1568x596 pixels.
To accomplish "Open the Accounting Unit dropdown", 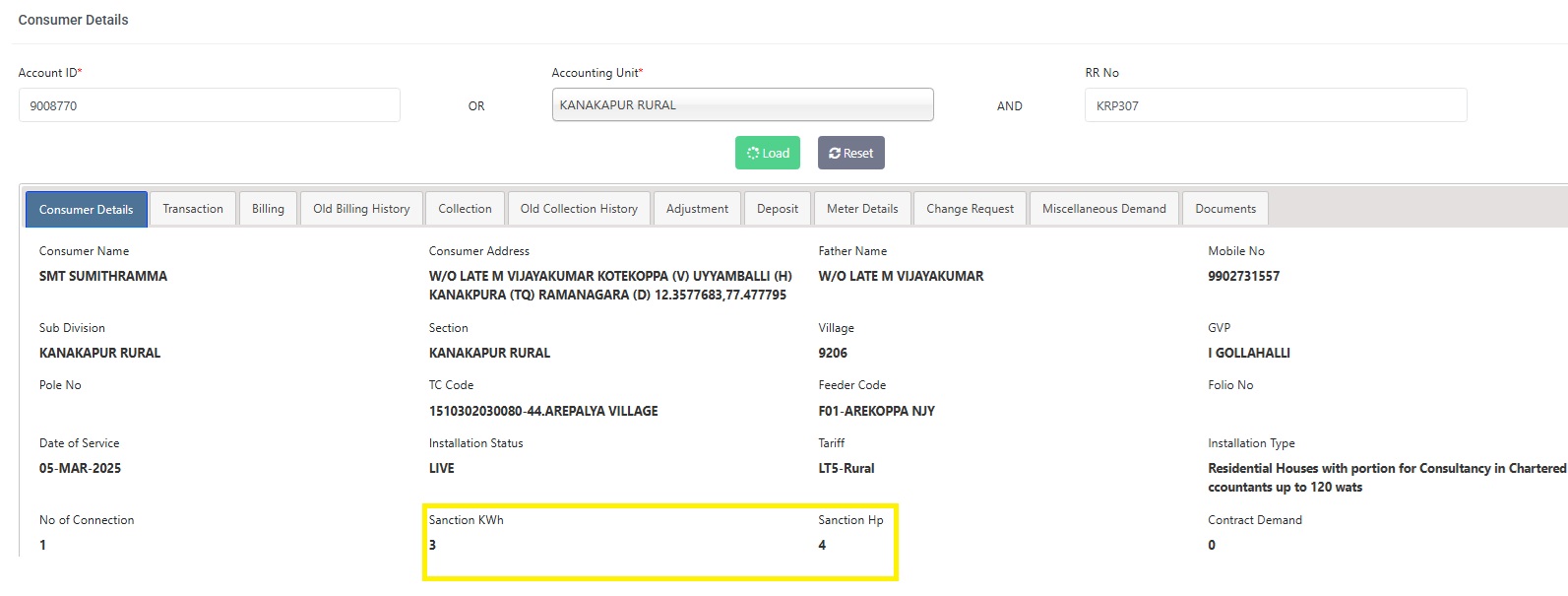I will click(x=742, y=105).
